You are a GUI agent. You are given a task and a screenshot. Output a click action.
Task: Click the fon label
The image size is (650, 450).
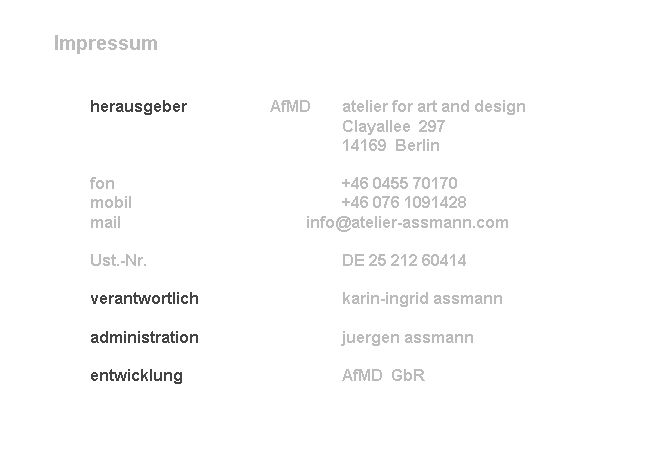pos(102,183)
